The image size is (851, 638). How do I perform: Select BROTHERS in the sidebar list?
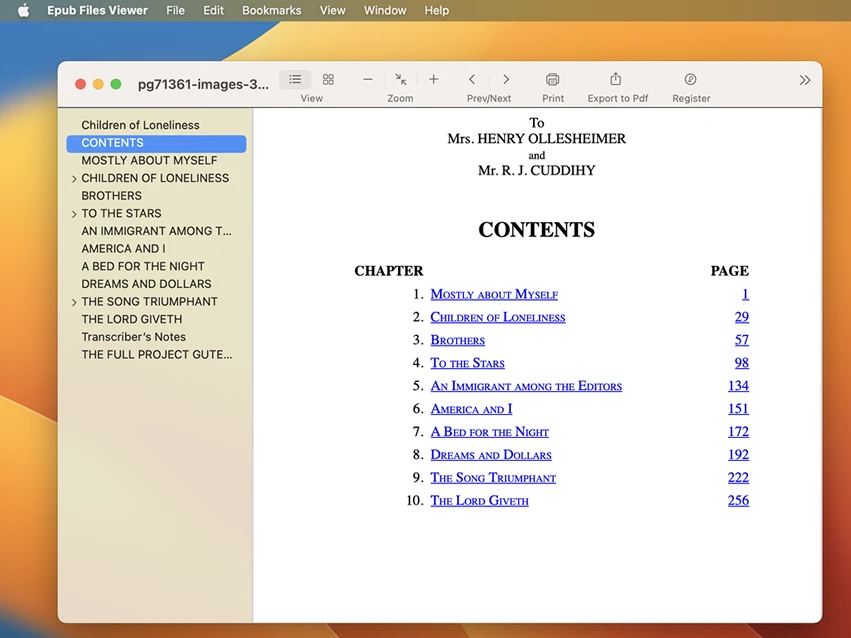coord(113,195)
